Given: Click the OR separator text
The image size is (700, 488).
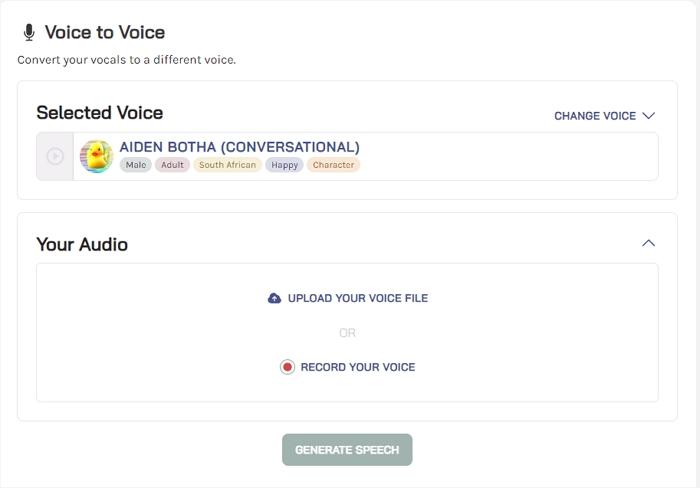Looking at the screenshot, I should (x=347, y=333).
